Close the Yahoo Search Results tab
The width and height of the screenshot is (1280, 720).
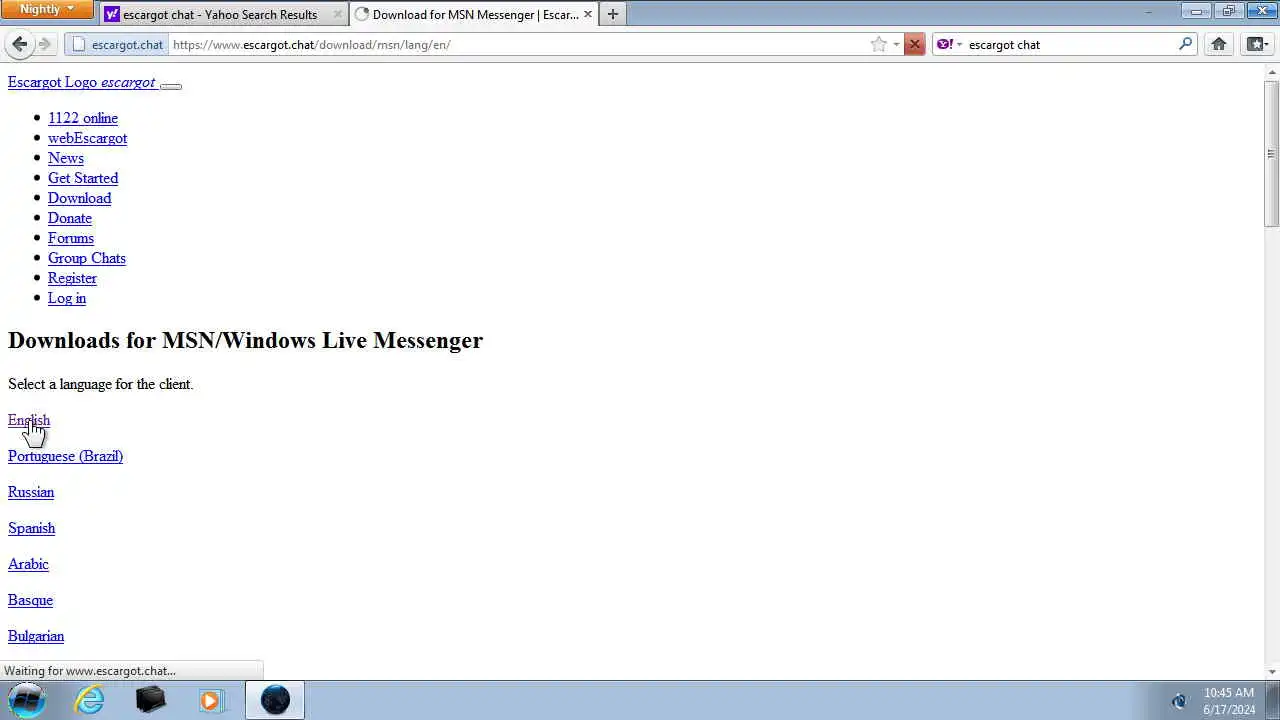point(337,14)
